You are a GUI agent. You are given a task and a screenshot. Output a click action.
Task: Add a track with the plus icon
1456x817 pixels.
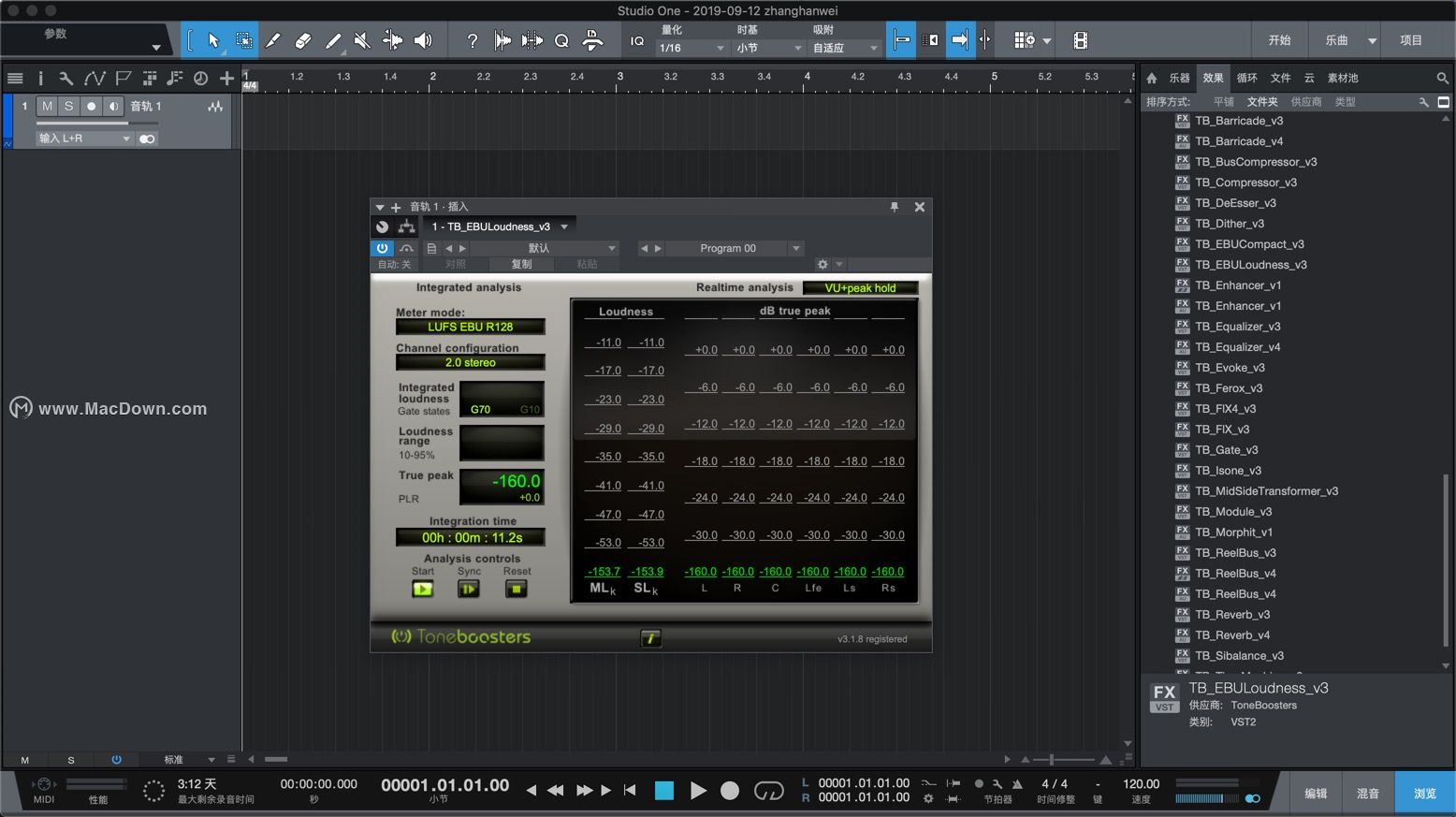point(226,79)
